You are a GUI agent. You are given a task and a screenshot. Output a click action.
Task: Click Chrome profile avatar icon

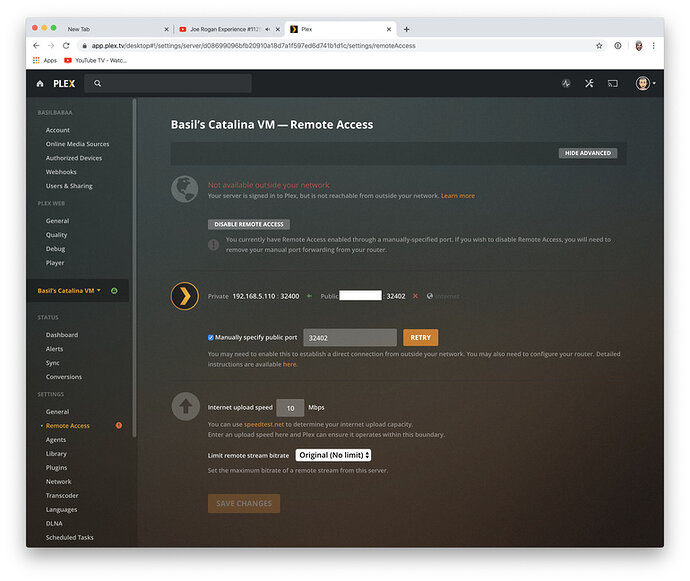pyautogui.click(x=639, y=46)
